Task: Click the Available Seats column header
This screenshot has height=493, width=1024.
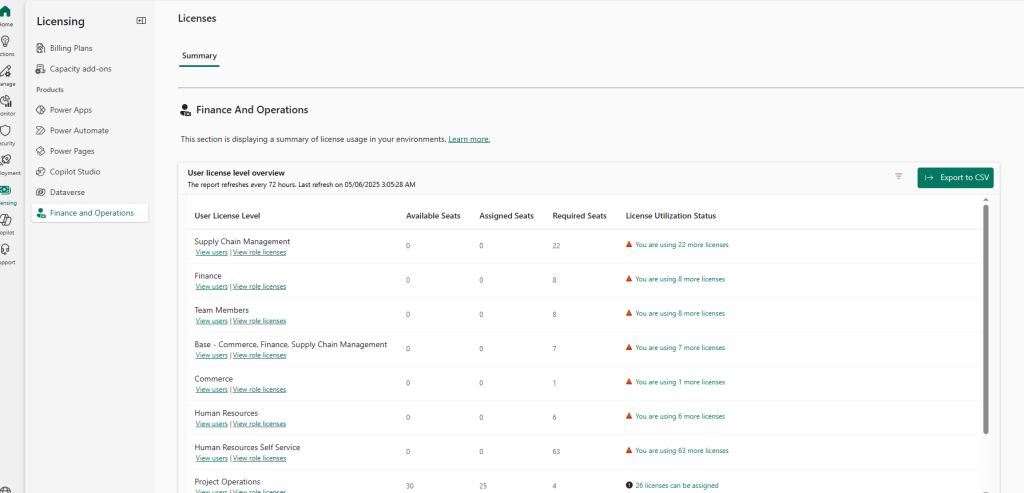Action: click(433, 216)
